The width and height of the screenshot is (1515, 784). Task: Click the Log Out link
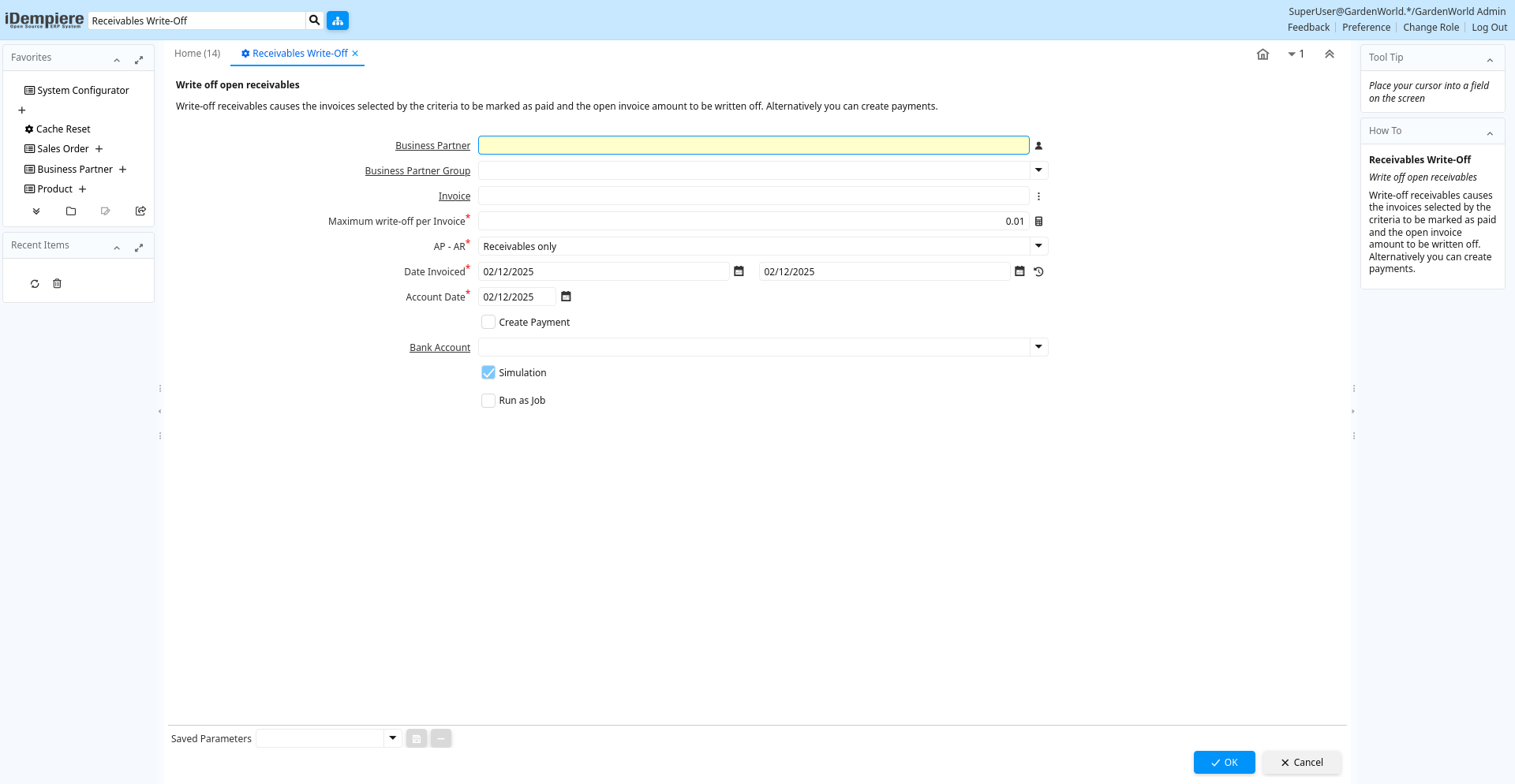[1489, 28]
